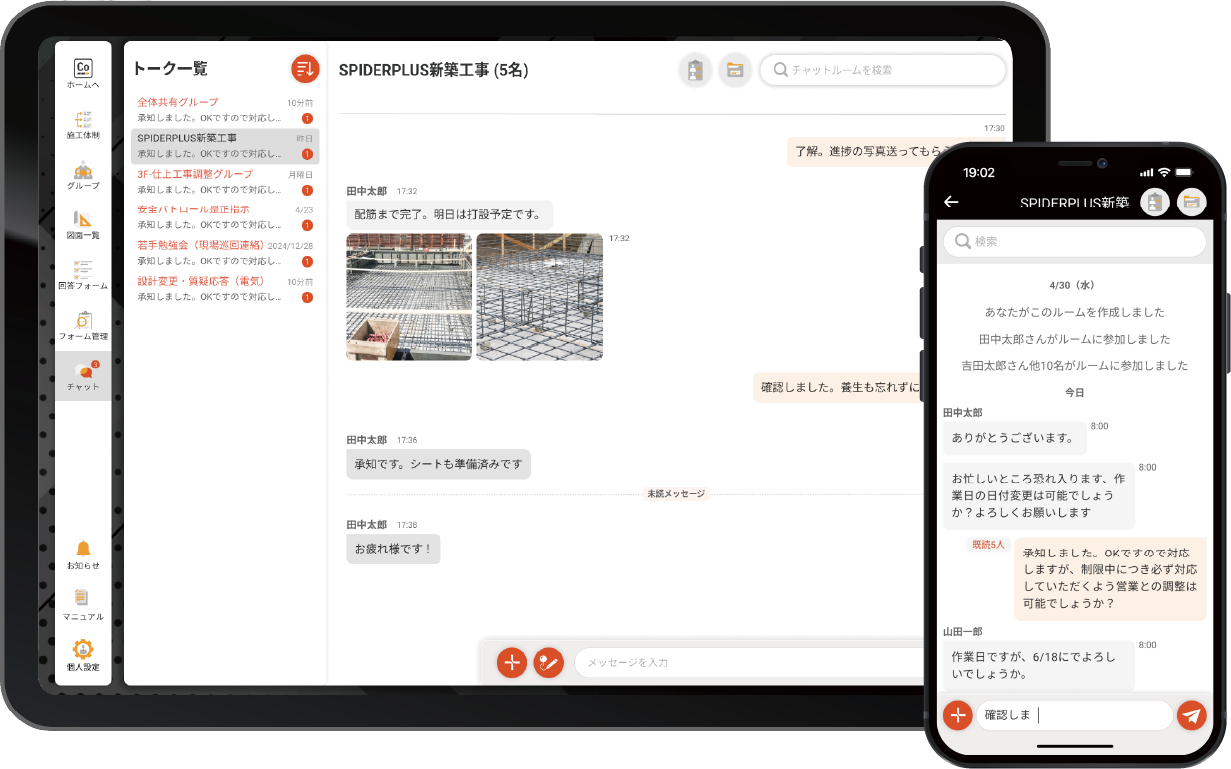Viewport: 1231px width, 769px height.
Task: Tap the phone message field containing 確認しま
Action: click(1074, 715)
